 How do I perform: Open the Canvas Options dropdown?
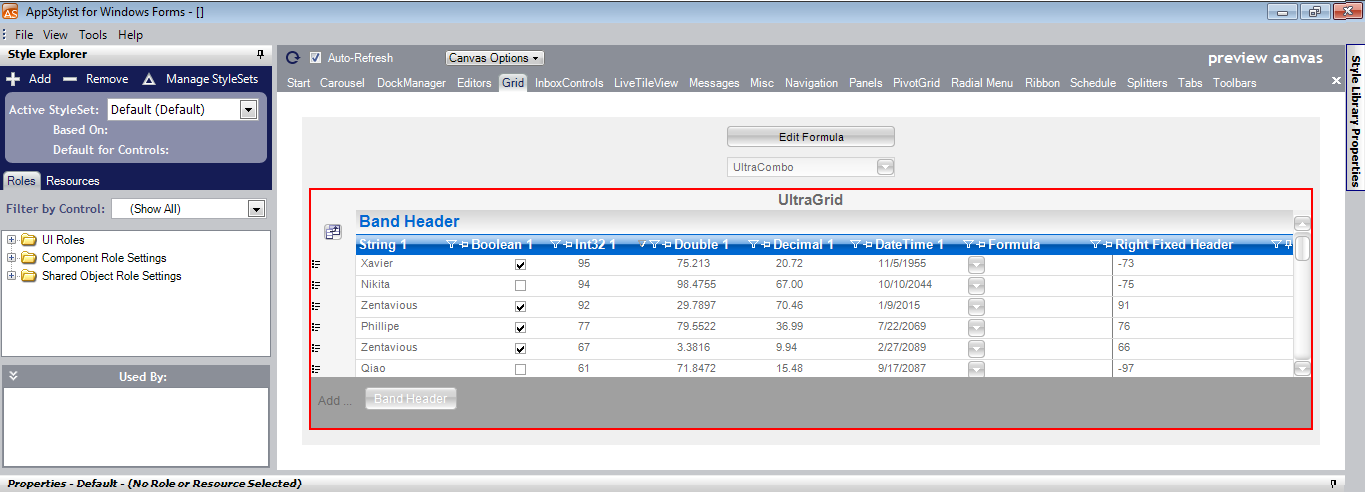[x=494, y=58]
